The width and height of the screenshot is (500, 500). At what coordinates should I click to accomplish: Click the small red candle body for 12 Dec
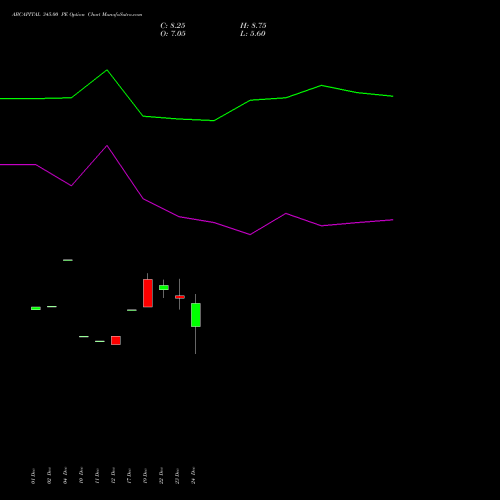click(116, 340)
